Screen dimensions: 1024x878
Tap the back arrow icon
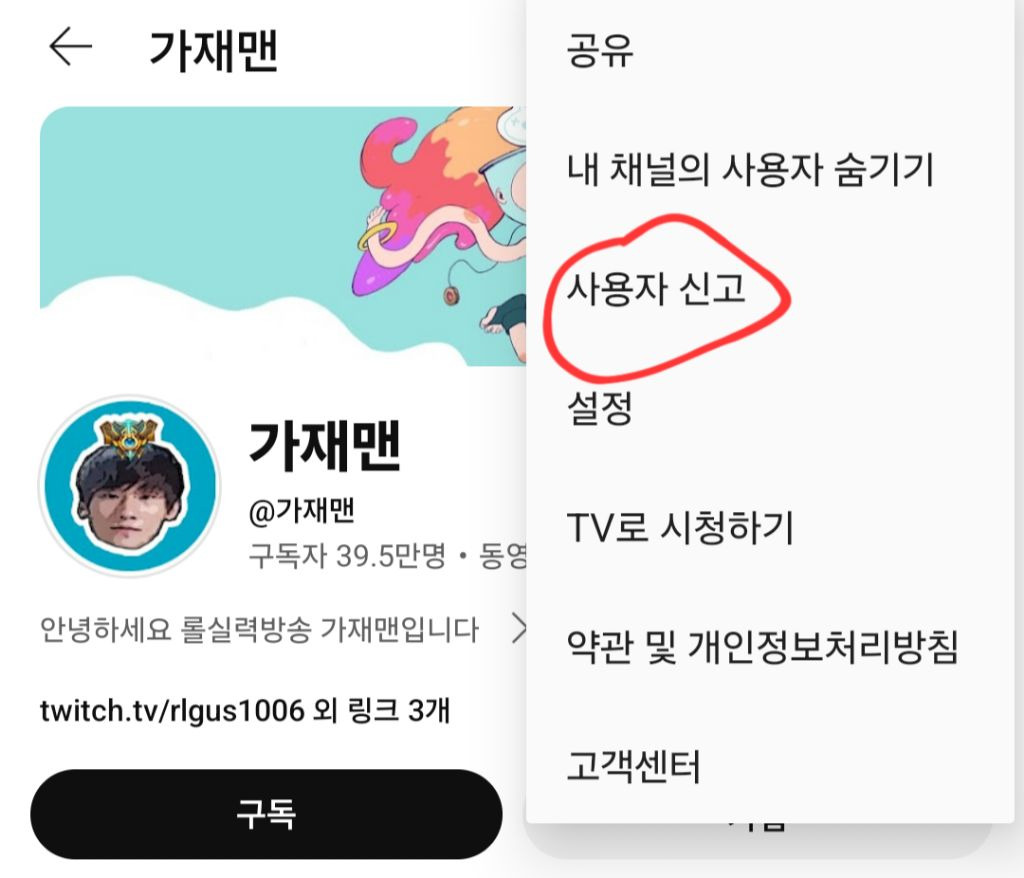[x=71, y=46]
